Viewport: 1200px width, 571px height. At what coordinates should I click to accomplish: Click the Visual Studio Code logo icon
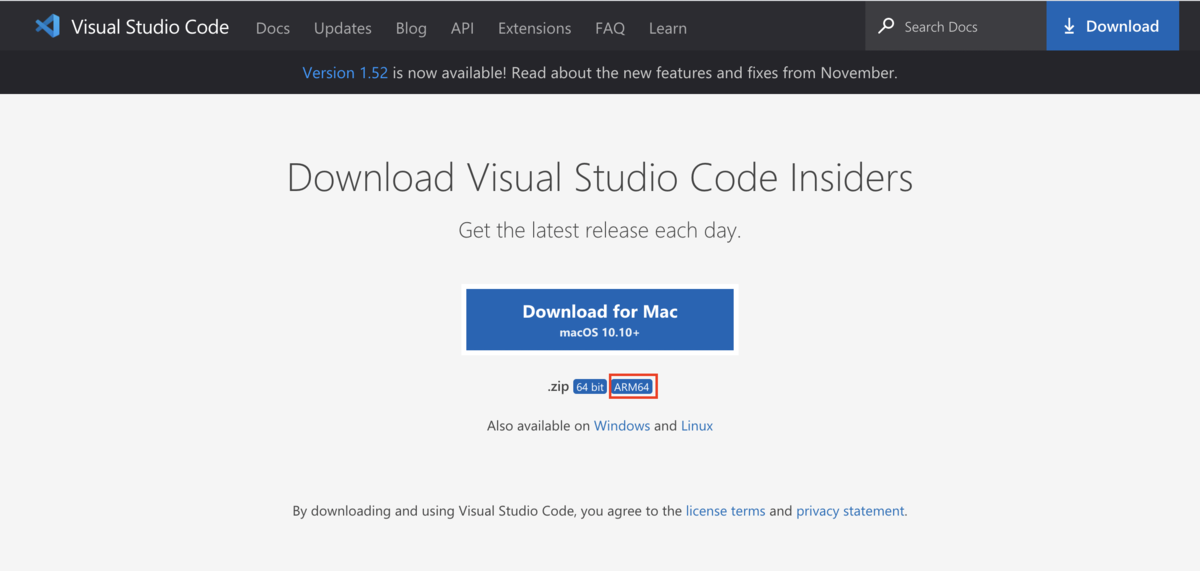pos(47,26)
